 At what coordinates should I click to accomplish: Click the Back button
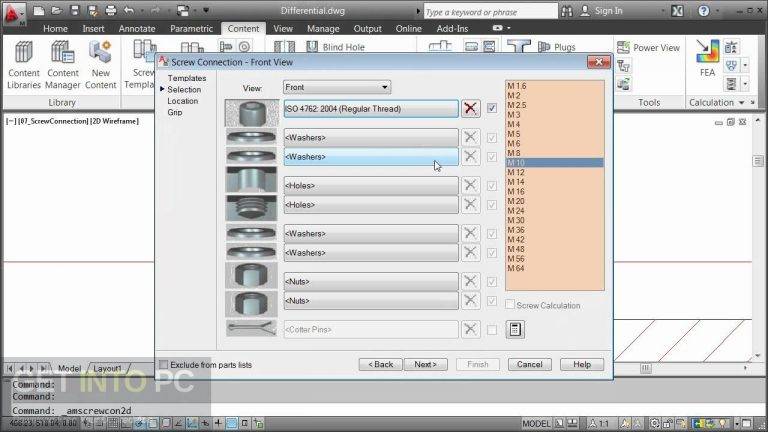380,364
